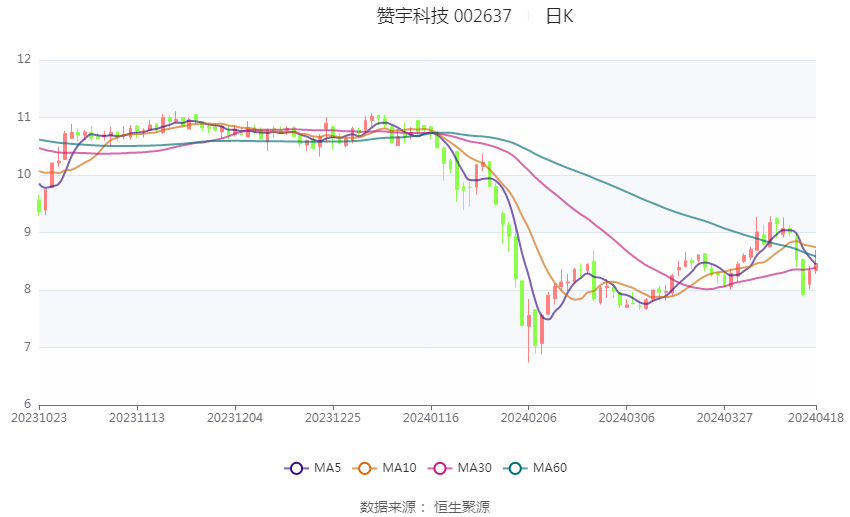Select the 日K chart period label
Image resolution: width=850 pixels, height=517 pixels.
pos(559,16)
